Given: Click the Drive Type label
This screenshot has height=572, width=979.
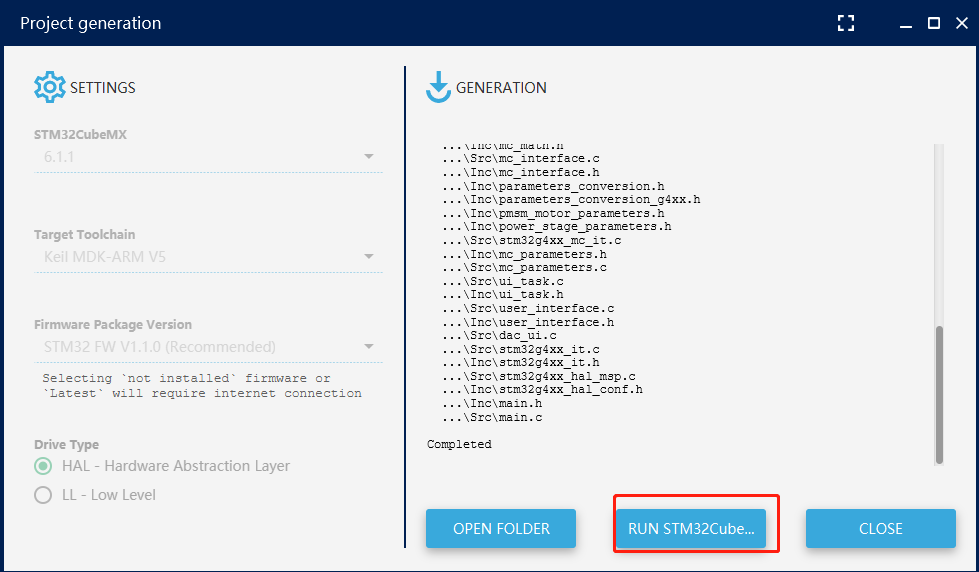Looking at the screenshot, I should coord(66,445).
